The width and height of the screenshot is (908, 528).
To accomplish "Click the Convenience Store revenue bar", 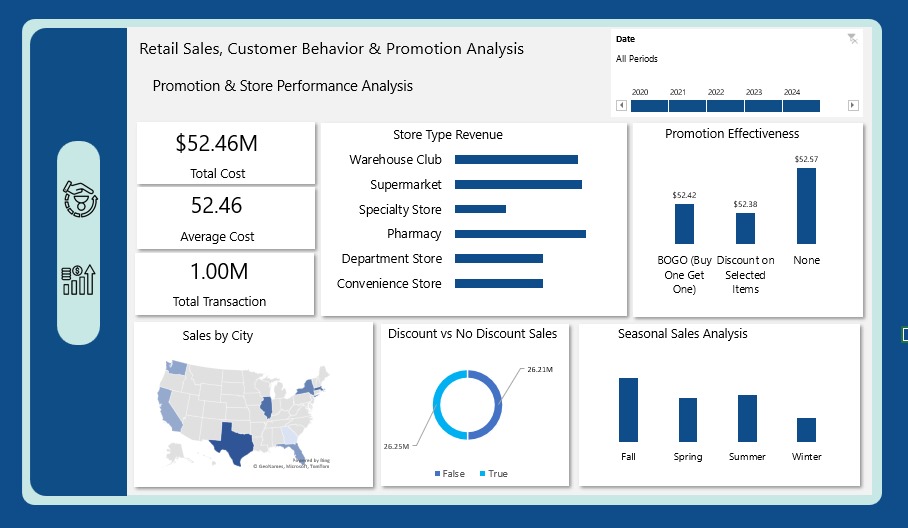I will 499,284.
